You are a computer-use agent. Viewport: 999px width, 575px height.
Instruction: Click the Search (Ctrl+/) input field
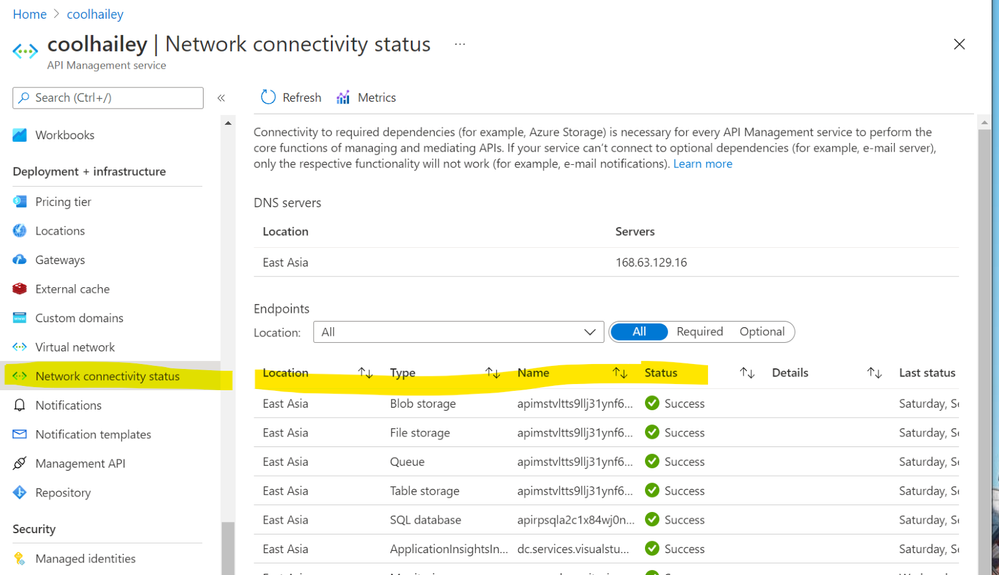coord(108,97)
